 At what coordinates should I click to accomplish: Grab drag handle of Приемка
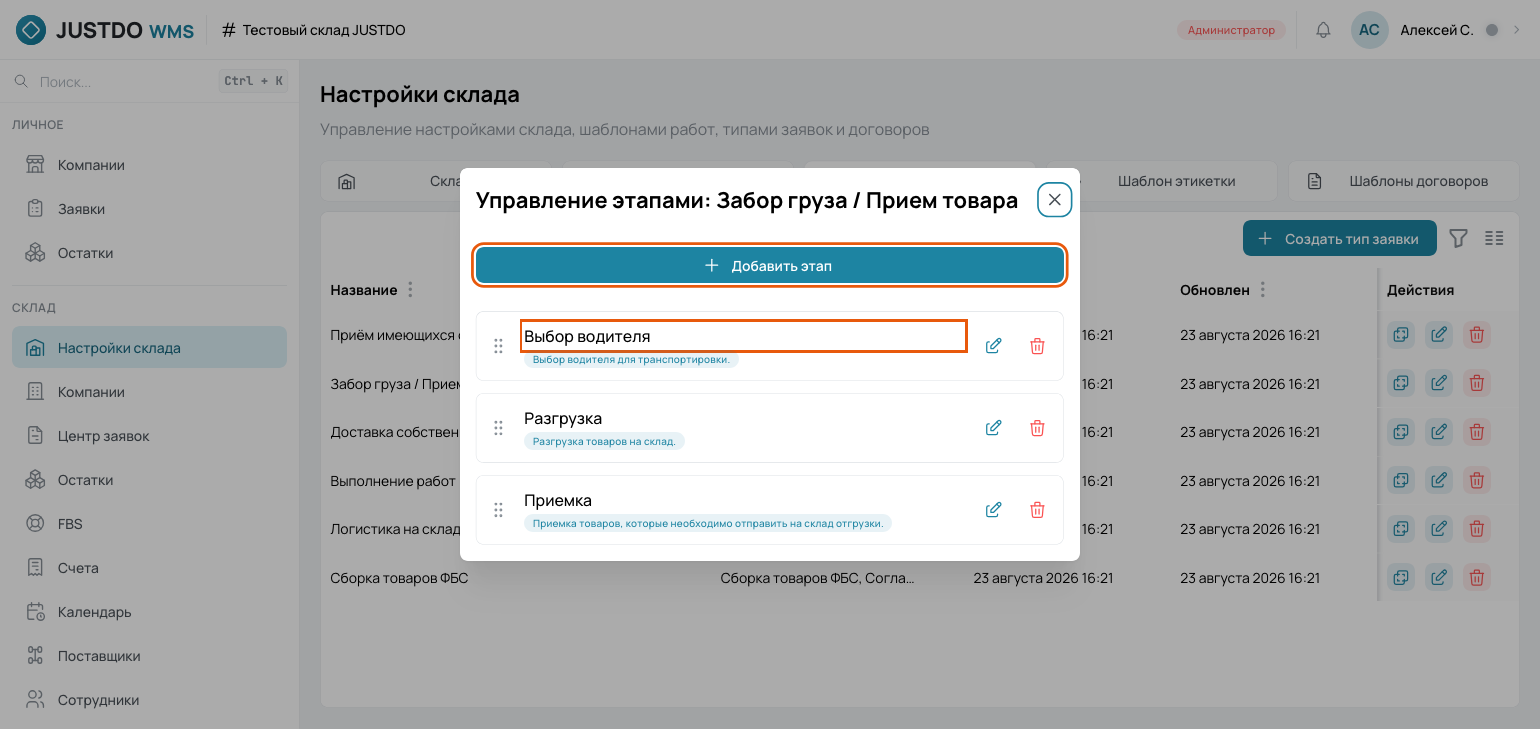coord(498,510)
